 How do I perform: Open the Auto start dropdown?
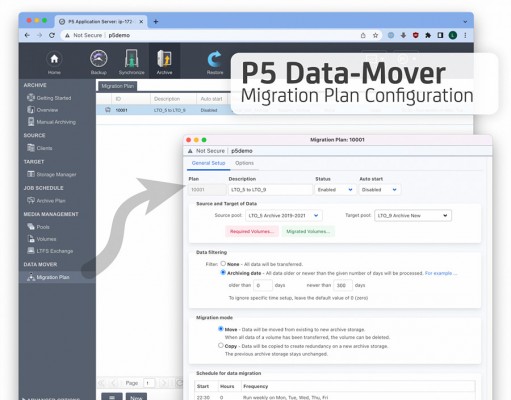[379, 190]
